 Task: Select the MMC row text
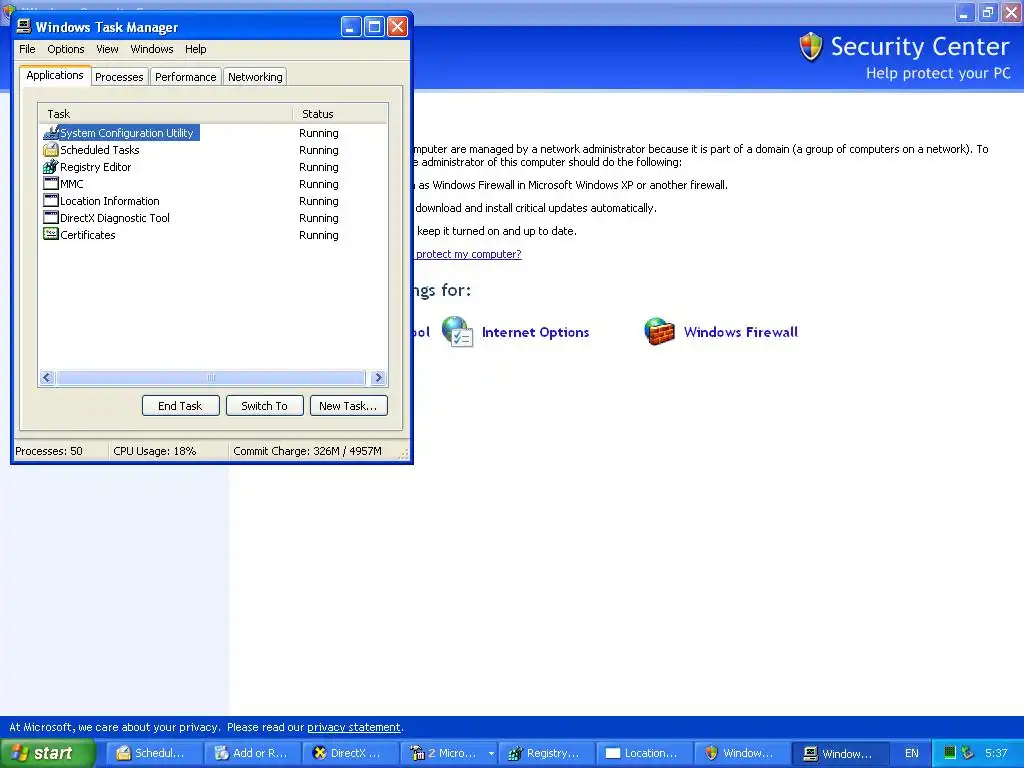[72, 184]
